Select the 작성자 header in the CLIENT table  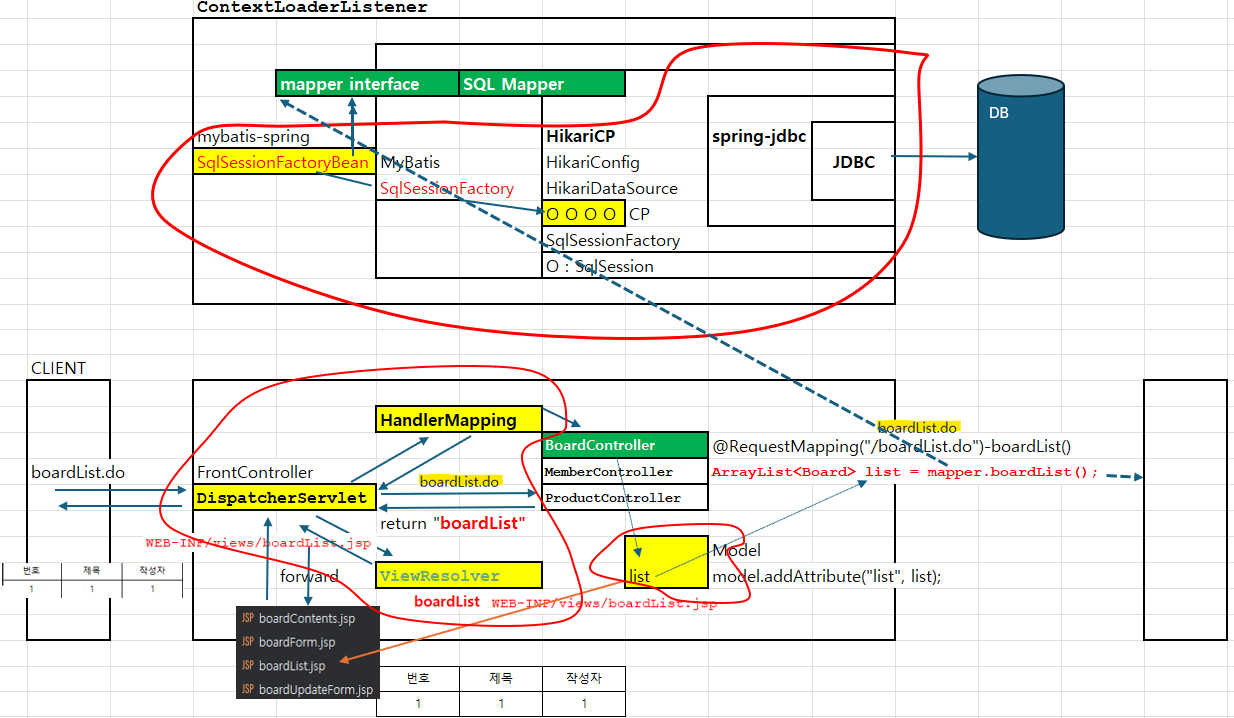click(152, 572)
